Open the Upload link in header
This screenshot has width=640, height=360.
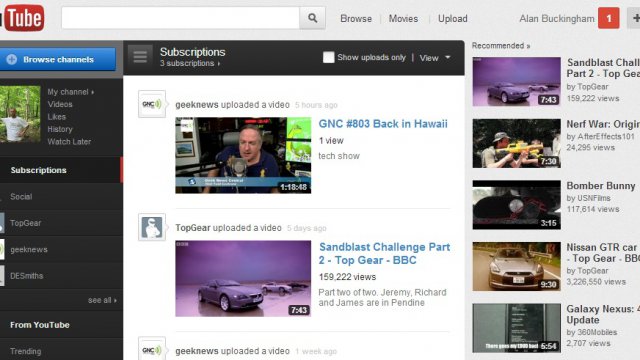(x=453, y=19)
